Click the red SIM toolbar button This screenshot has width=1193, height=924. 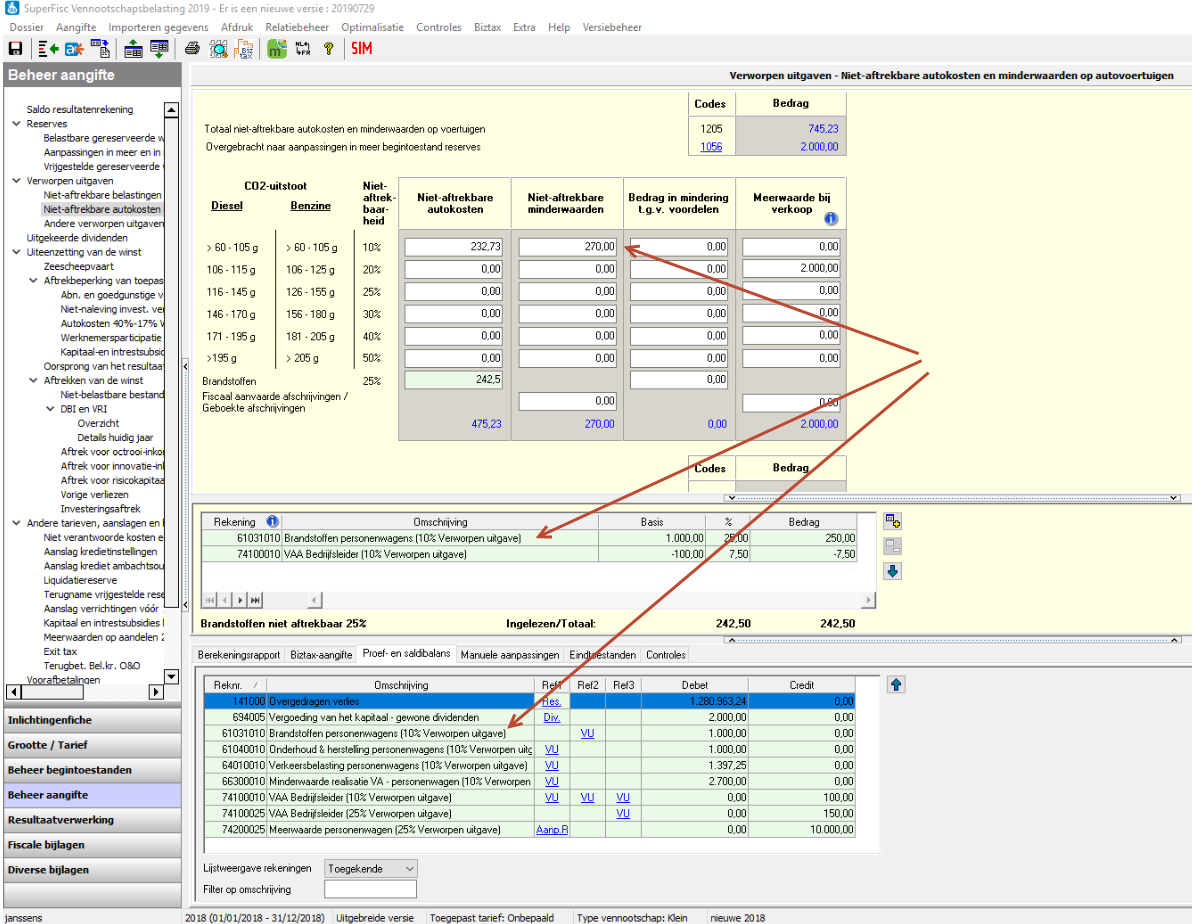pyautogui.click(x=361, y=48)
